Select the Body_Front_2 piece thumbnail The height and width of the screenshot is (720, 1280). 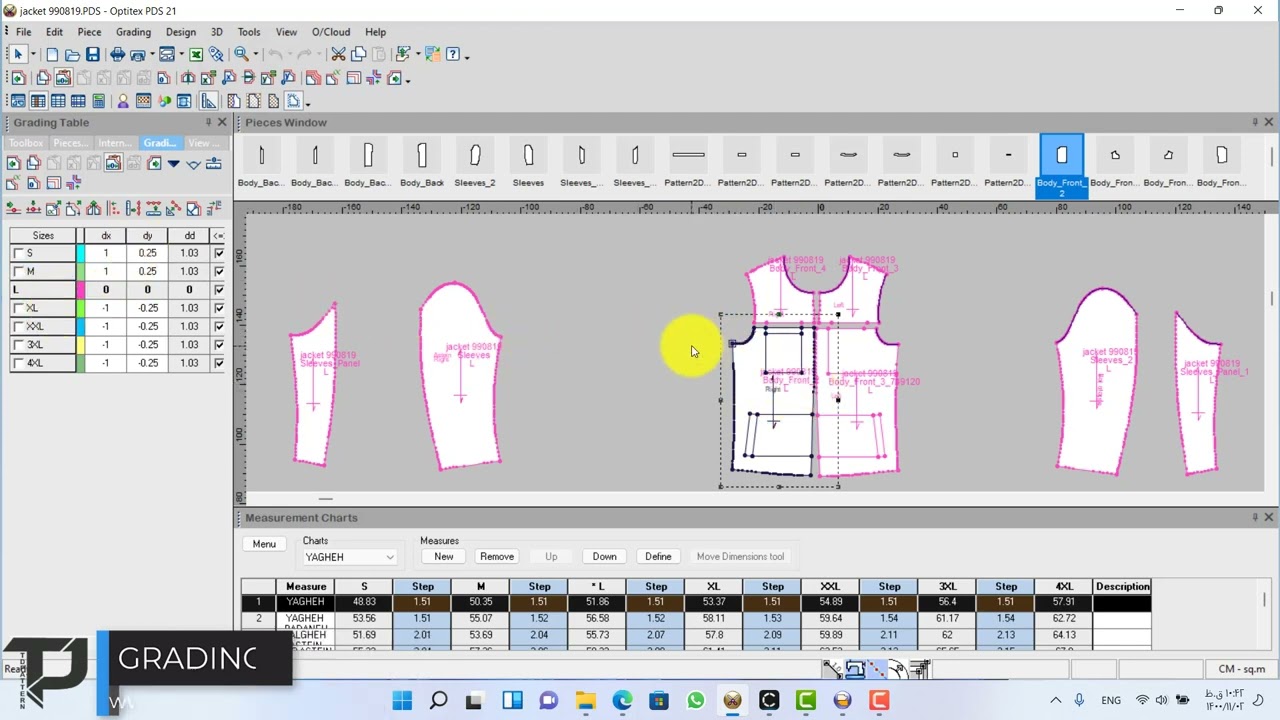point(1061,164)
